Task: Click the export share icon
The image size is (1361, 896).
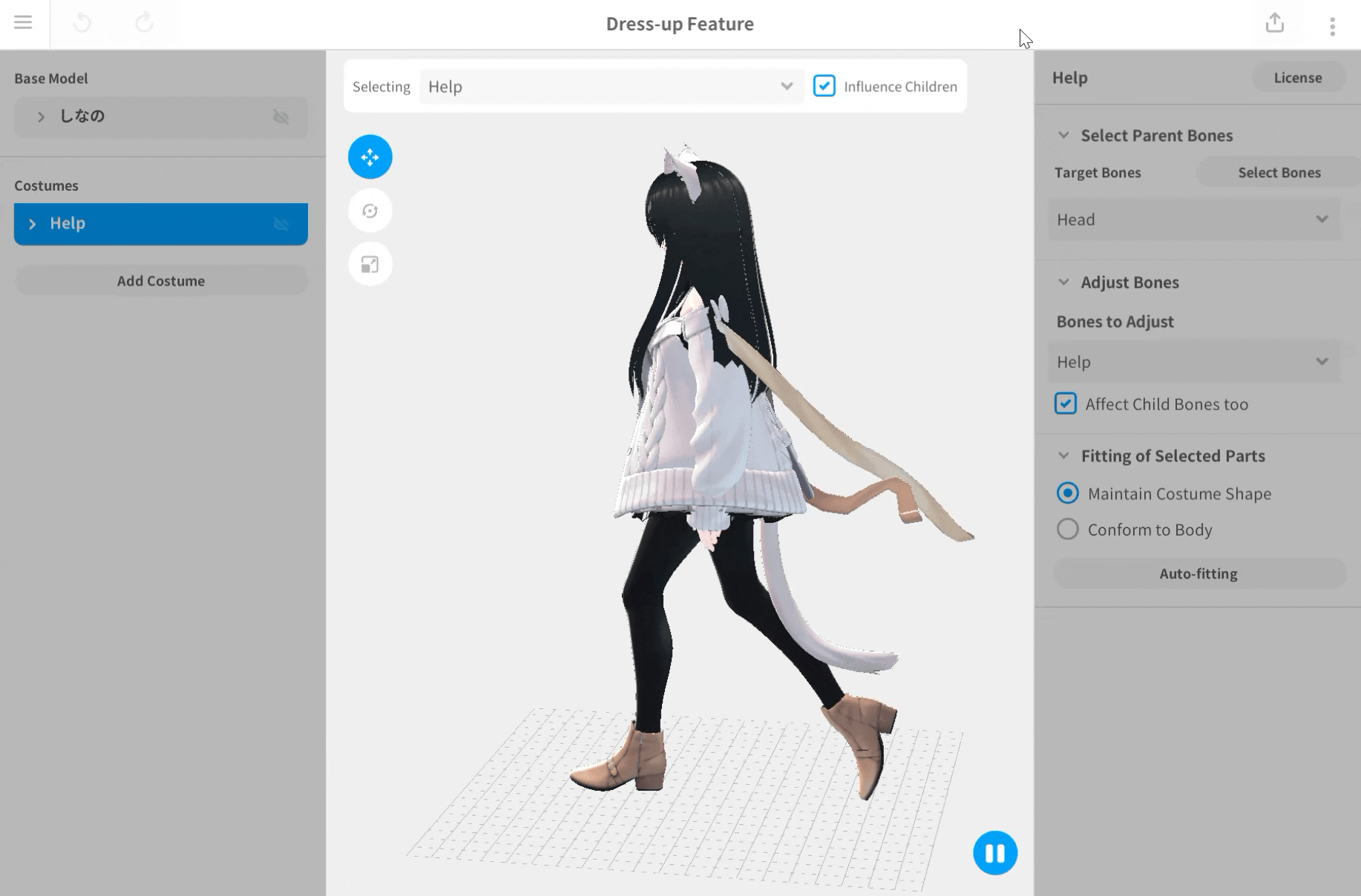Action: [x=1274, y=23]
